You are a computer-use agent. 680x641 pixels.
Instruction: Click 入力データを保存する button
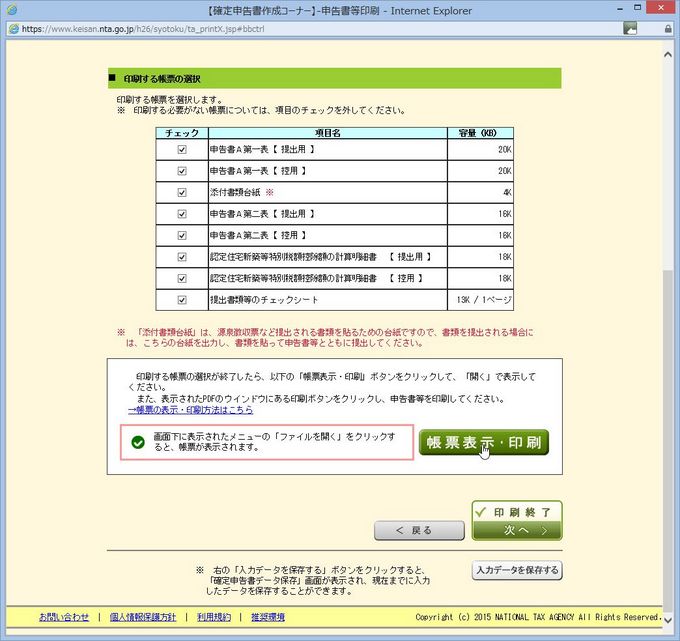click(517, 571)
